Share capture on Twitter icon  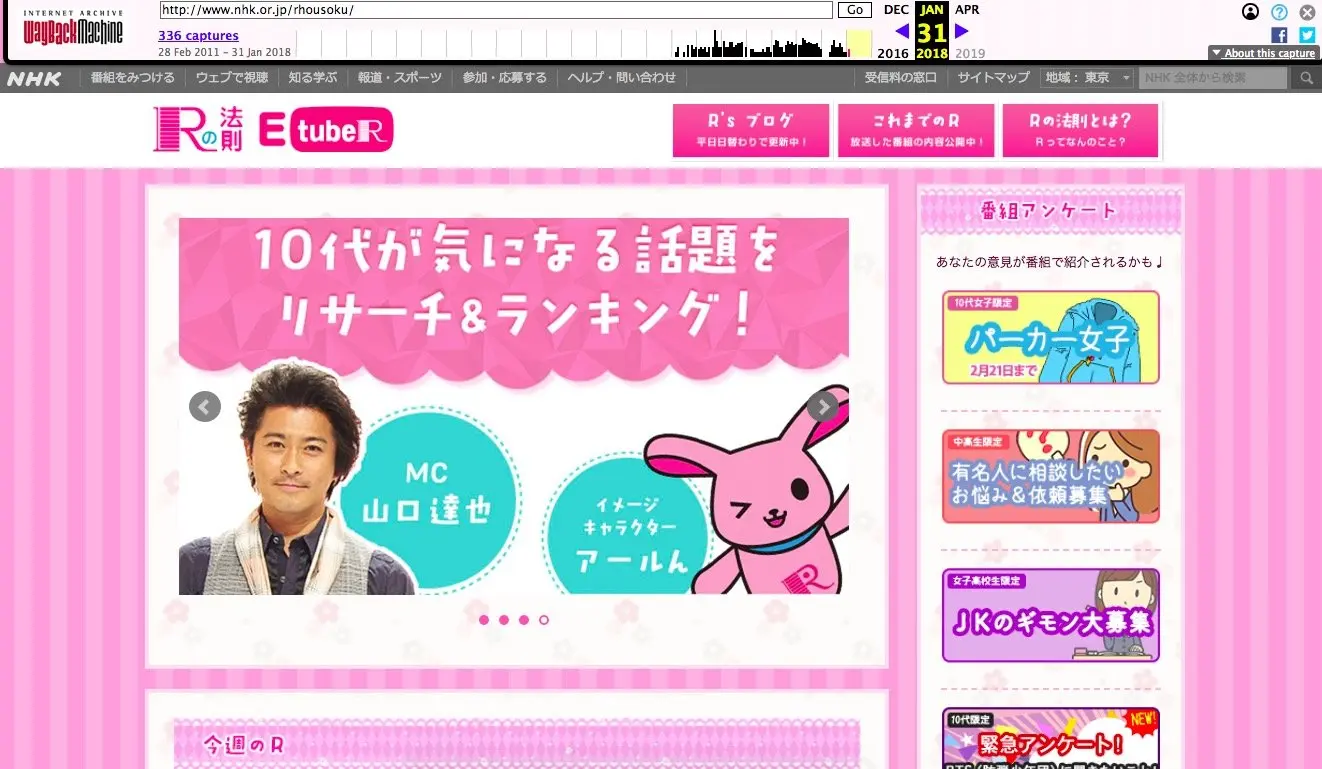click(x=1307, y=35)
